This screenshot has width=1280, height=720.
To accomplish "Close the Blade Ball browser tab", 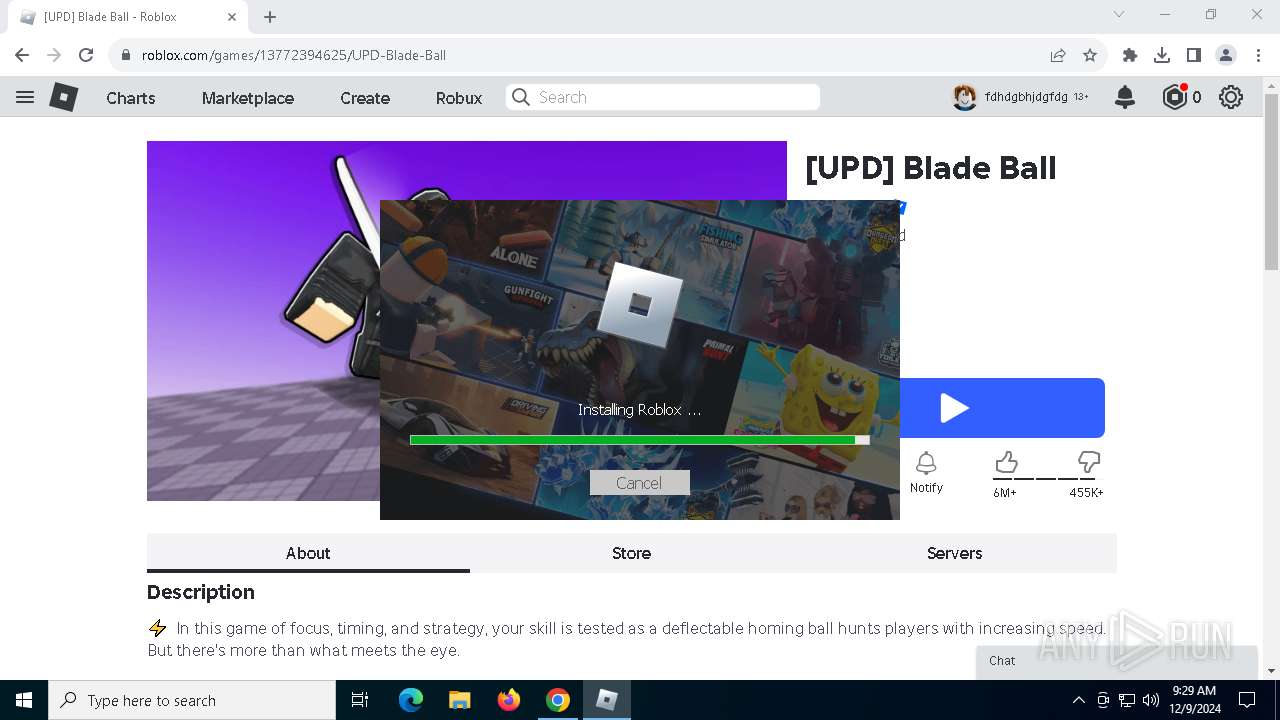I will pyautogui.click(x=232, y=17).
